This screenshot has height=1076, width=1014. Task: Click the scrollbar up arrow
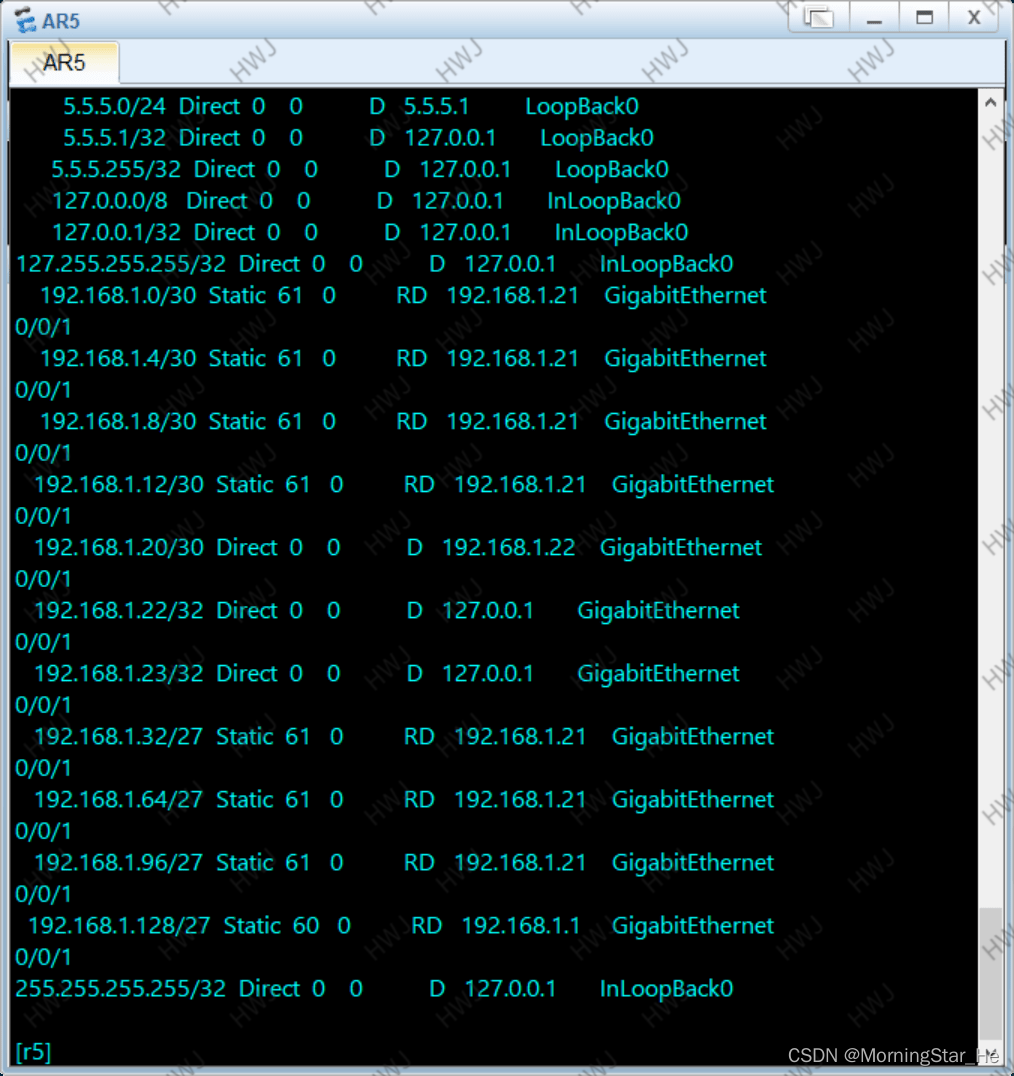coord(990,103)
